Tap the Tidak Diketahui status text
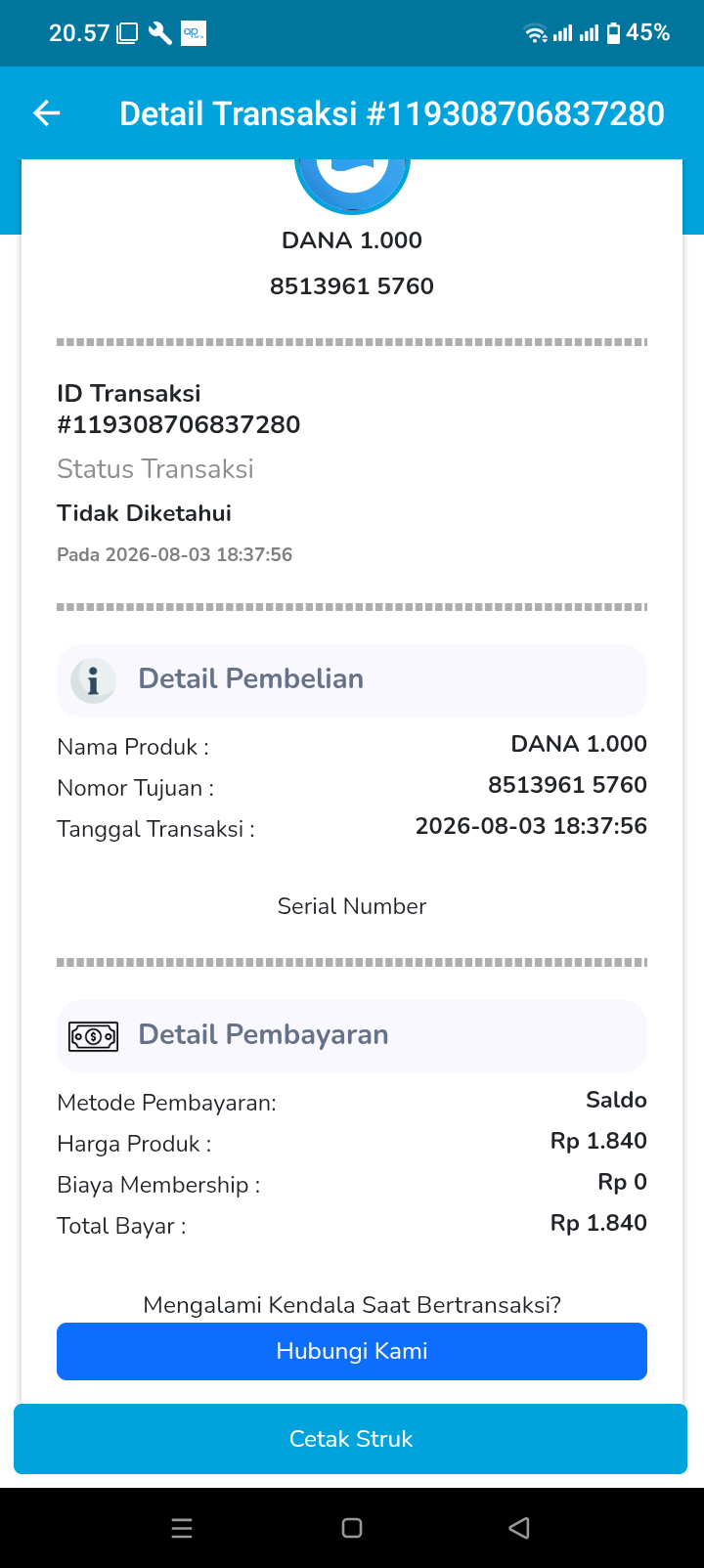 click(144, 513)
